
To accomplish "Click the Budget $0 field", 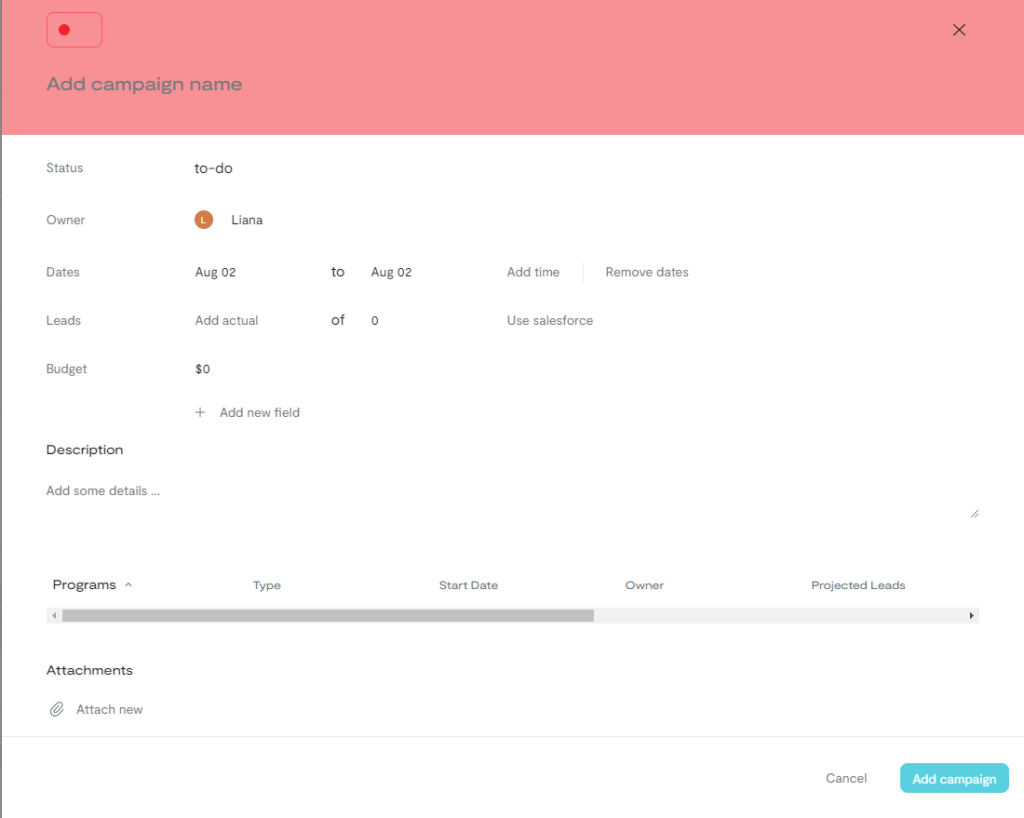I will 203,369.
